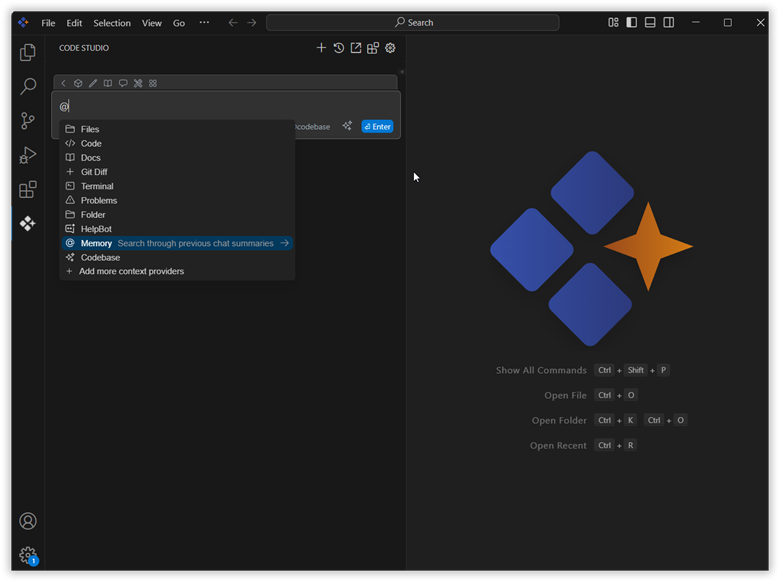Open the Extensions view in activity bar
780x582 pixels.
coord(28,189)
